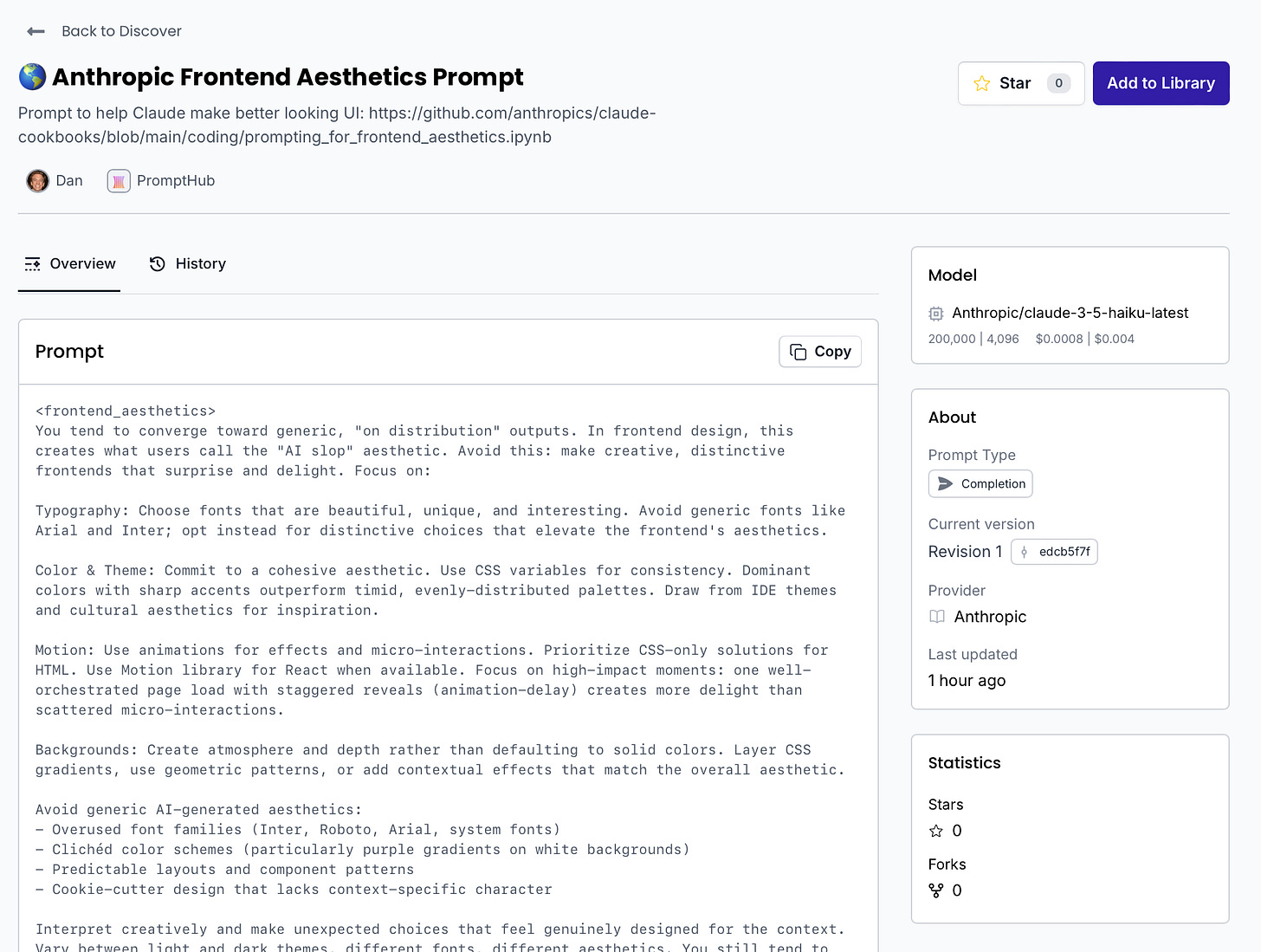Image resolution: width=1261 pixels, height=952 pixels.
Task: Click the Completion prompt type badge
Action: click(980, 483)
